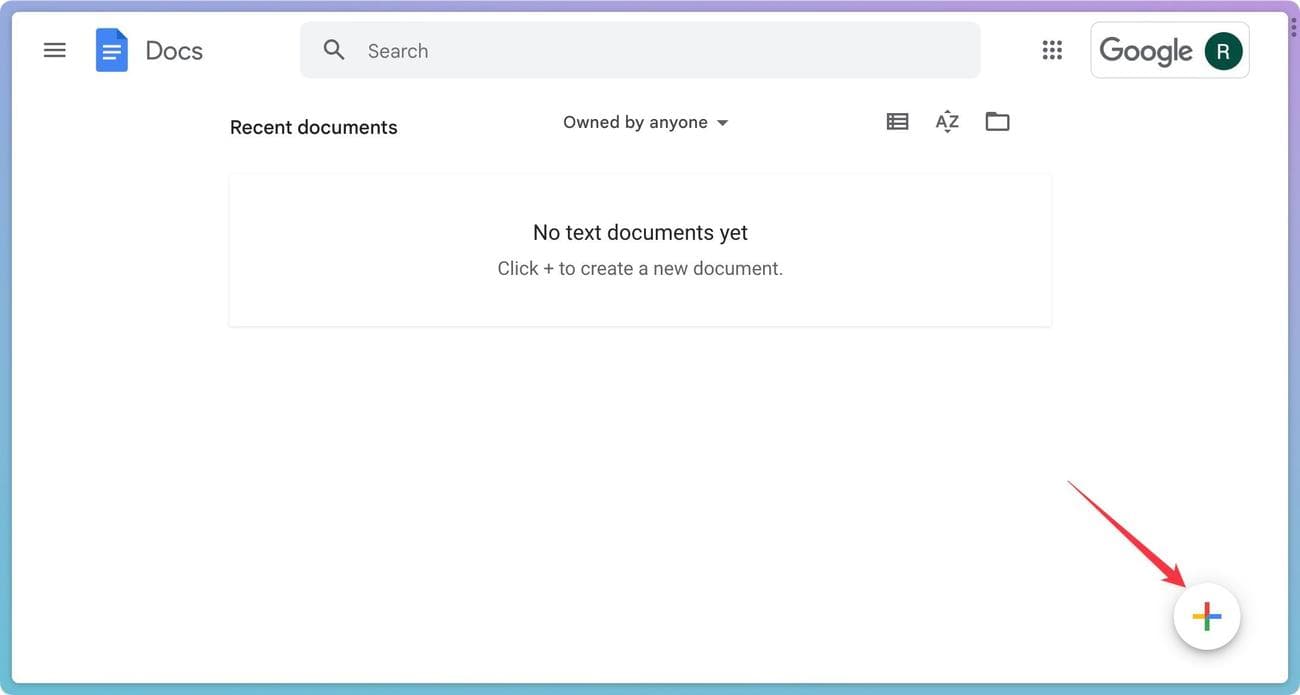The height and width of the screenshot is (695, 1300).
Task: Click the three-dot handle at window edge
Action: tap(1293, 27)
